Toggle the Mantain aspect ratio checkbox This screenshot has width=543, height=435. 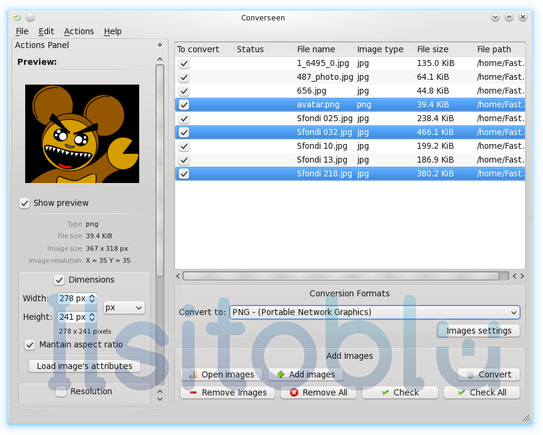coord(30,345)
